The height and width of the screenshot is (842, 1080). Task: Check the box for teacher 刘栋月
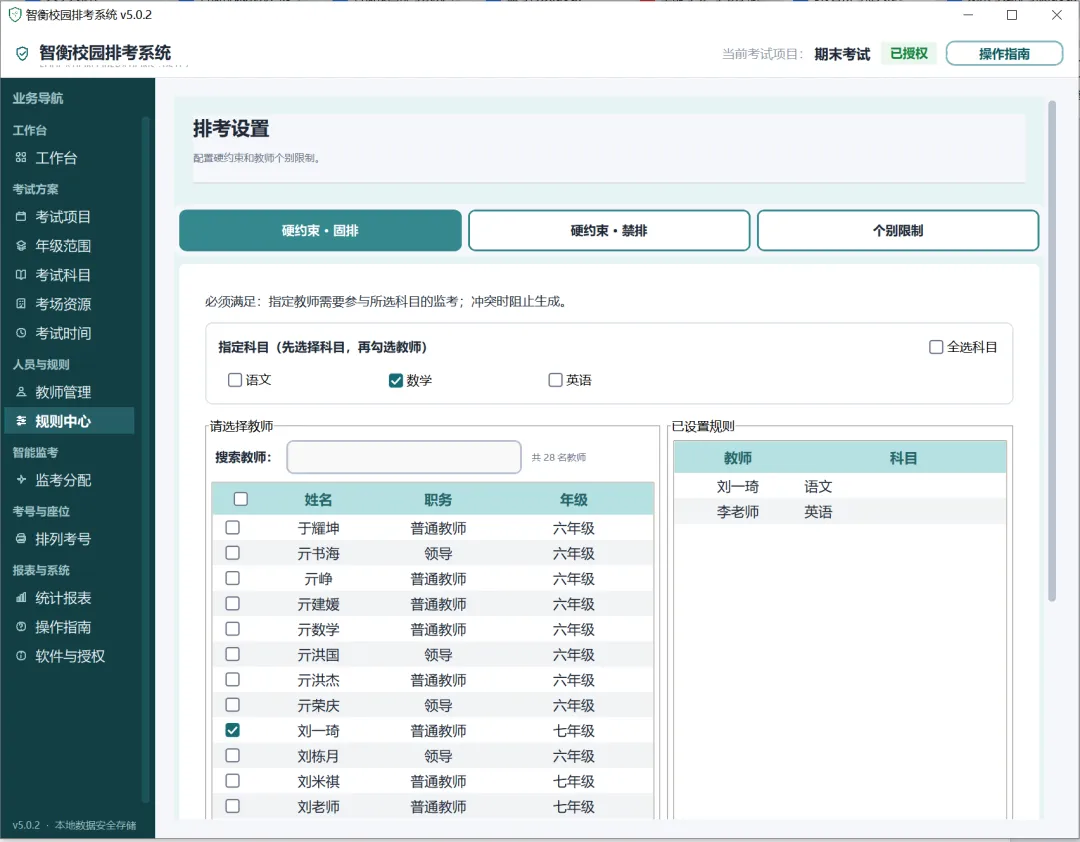233,755
